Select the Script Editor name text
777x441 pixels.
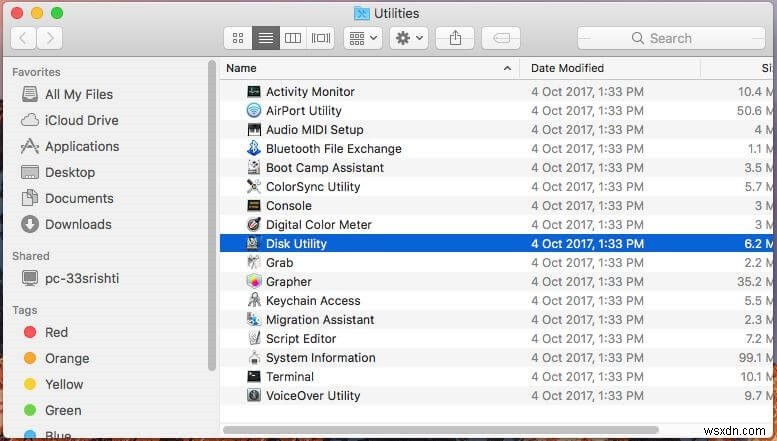click(301, 338)
